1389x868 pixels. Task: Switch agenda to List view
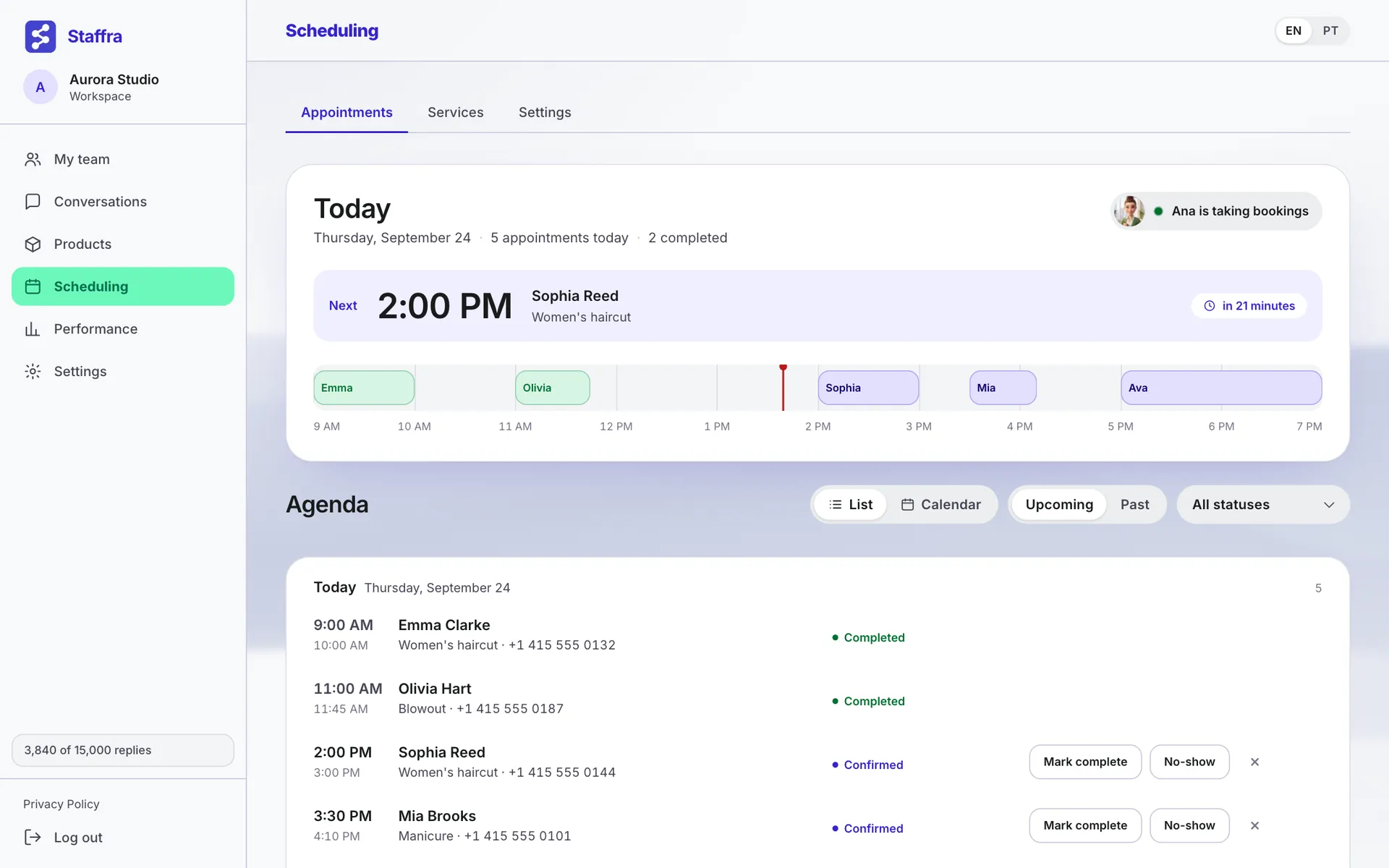(851, 505)
